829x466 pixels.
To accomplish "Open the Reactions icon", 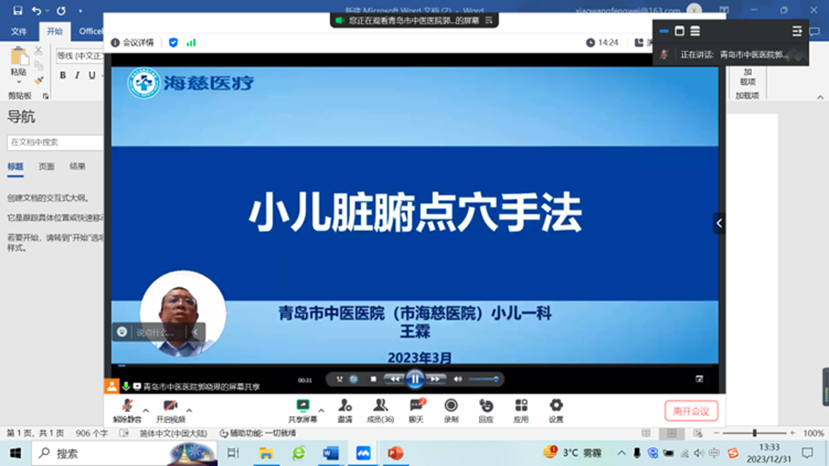I will [x=486, y=411].
